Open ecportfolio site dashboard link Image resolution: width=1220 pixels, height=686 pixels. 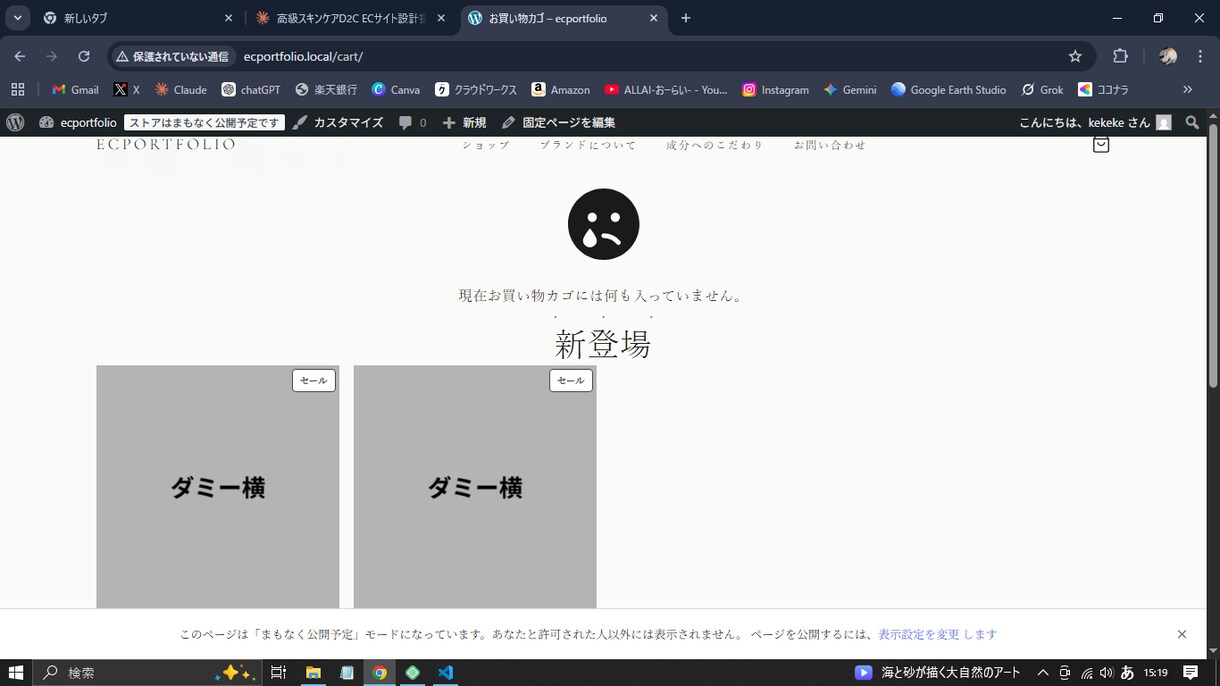pyautogui.click(x=78, y=122)
